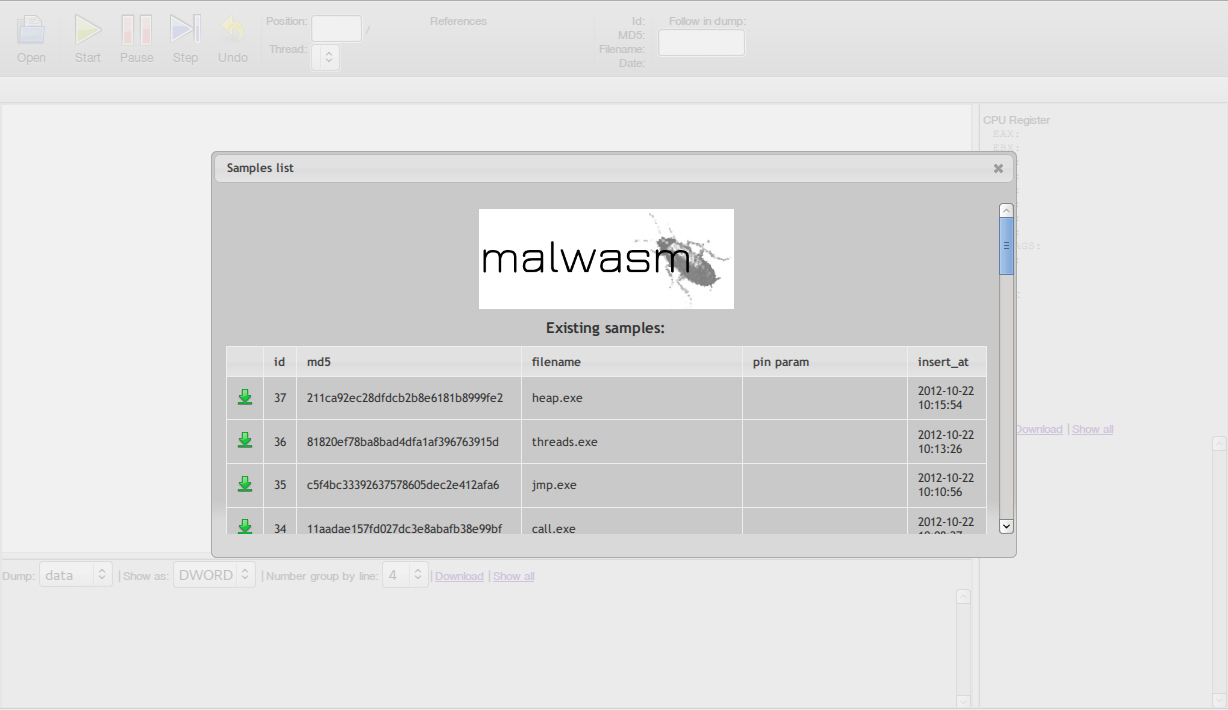Click id cell 35 in samples table

(x=280, y=485)
